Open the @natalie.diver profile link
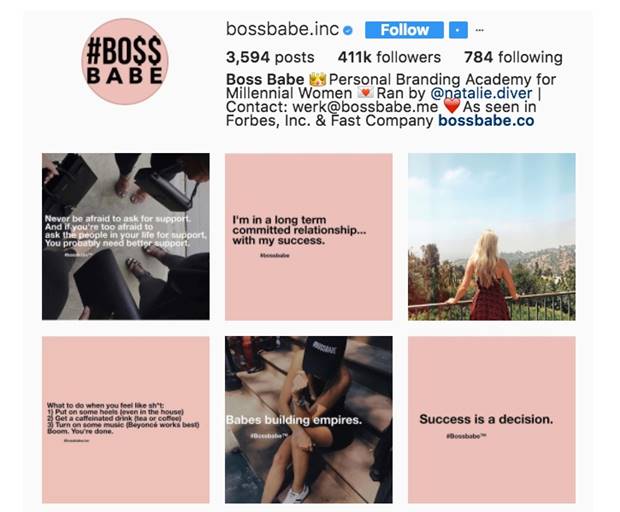The height and width of the screenshot is (512, 620). pos(481,93)
